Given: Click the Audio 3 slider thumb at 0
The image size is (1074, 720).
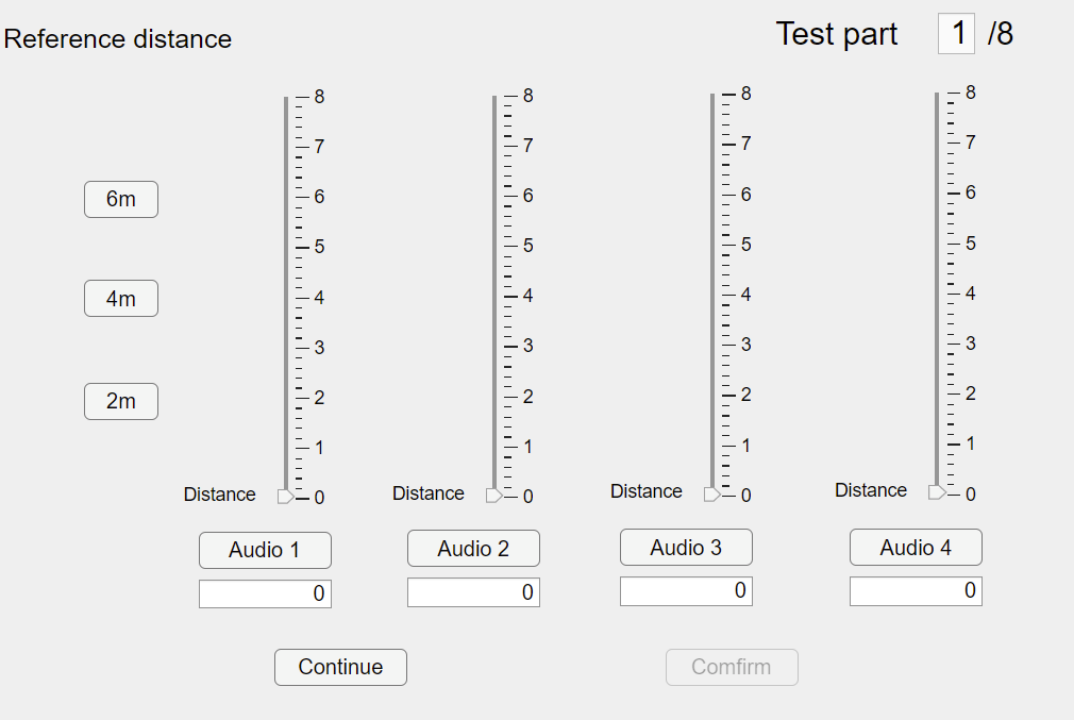Looking at the screenshot, I should tap(711, 494).
